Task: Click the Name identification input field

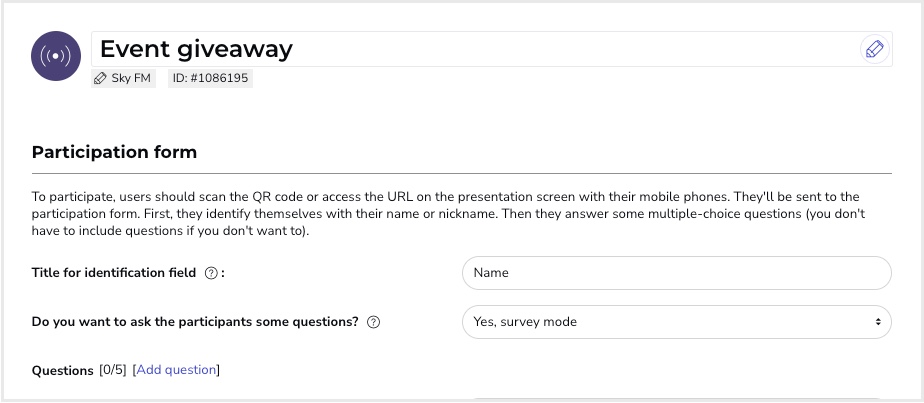Action: 676,273
